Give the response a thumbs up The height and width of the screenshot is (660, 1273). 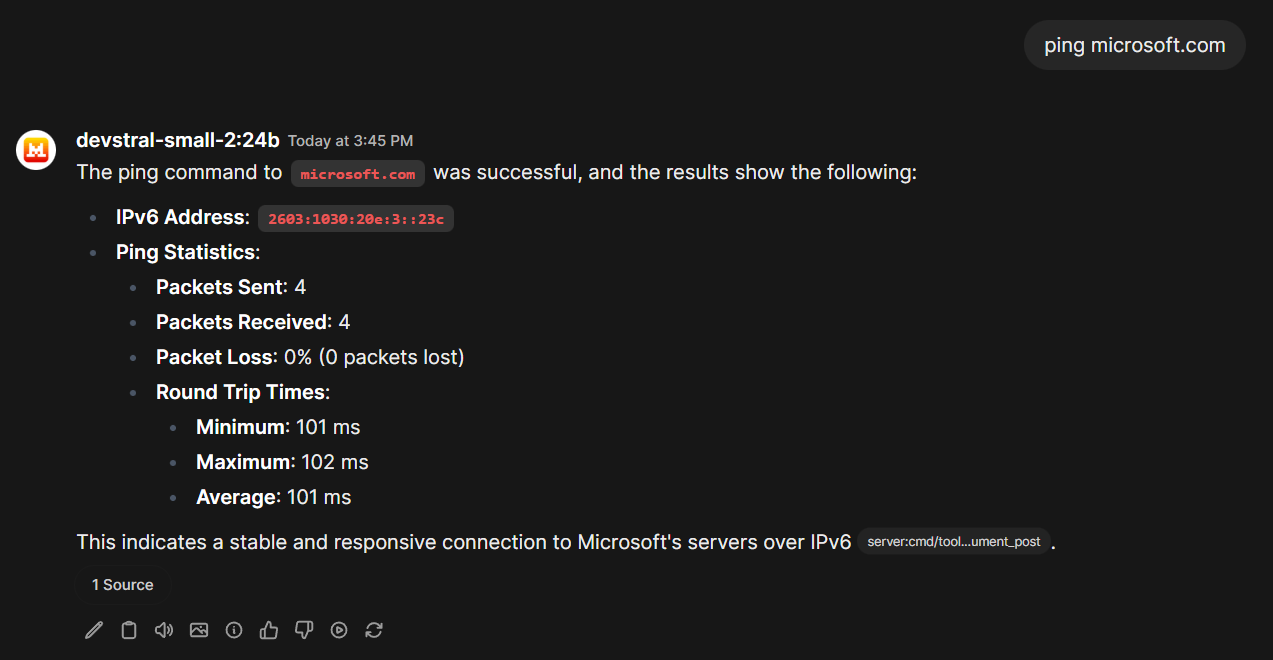pyautogui.click(x=269, y=630)
